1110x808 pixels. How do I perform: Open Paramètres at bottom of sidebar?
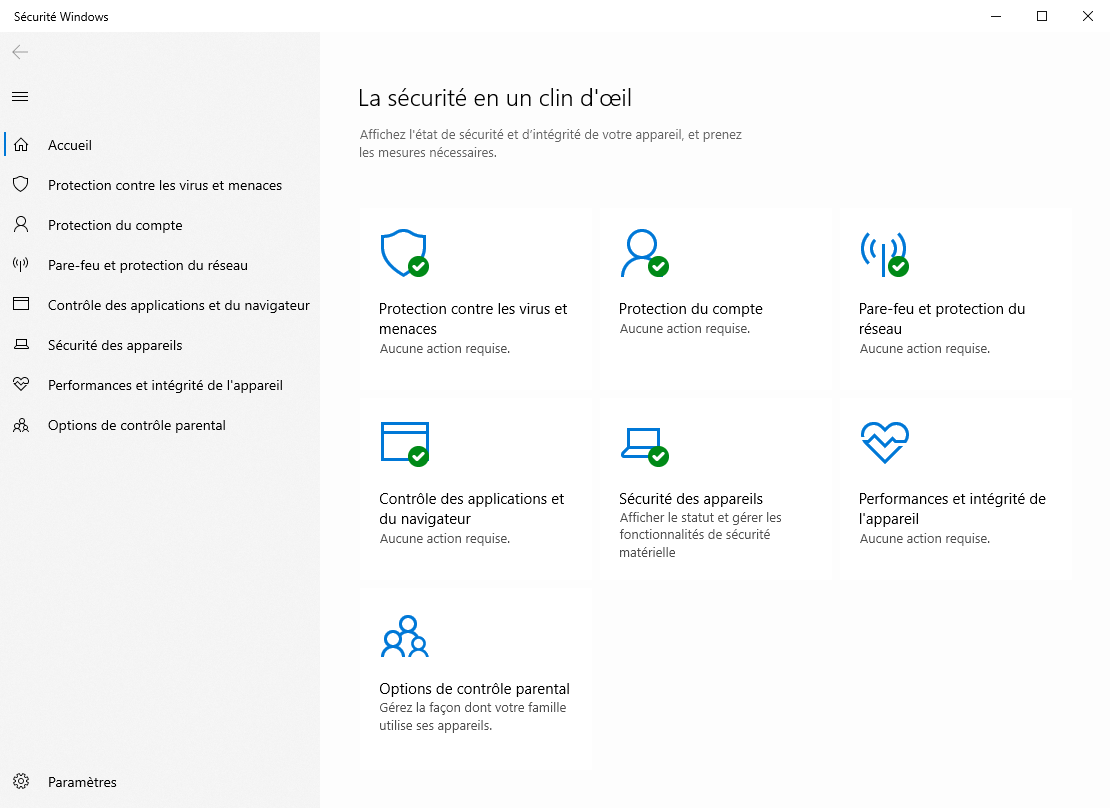pos(160,781)
